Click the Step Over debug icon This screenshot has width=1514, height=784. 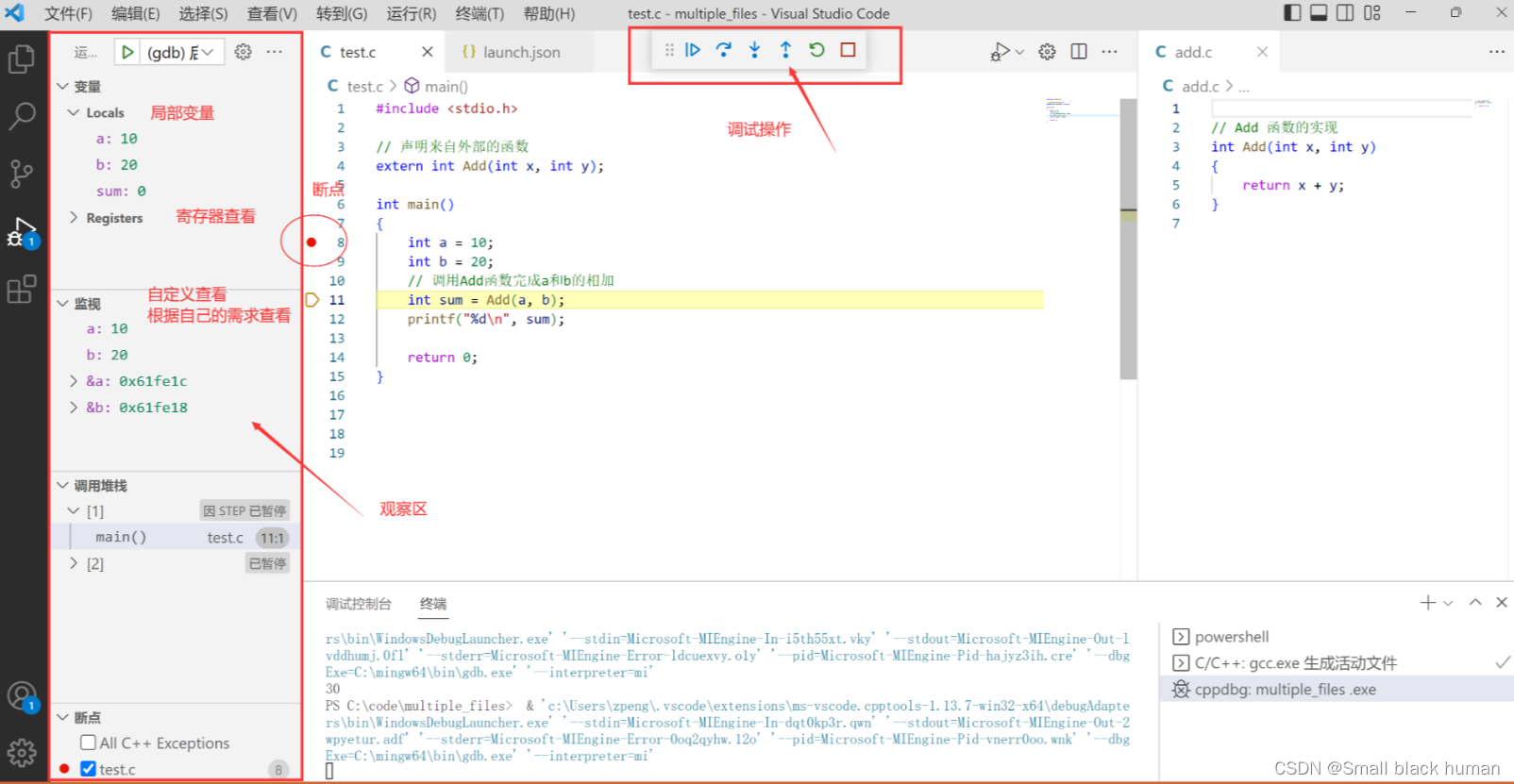click(724, 50)
